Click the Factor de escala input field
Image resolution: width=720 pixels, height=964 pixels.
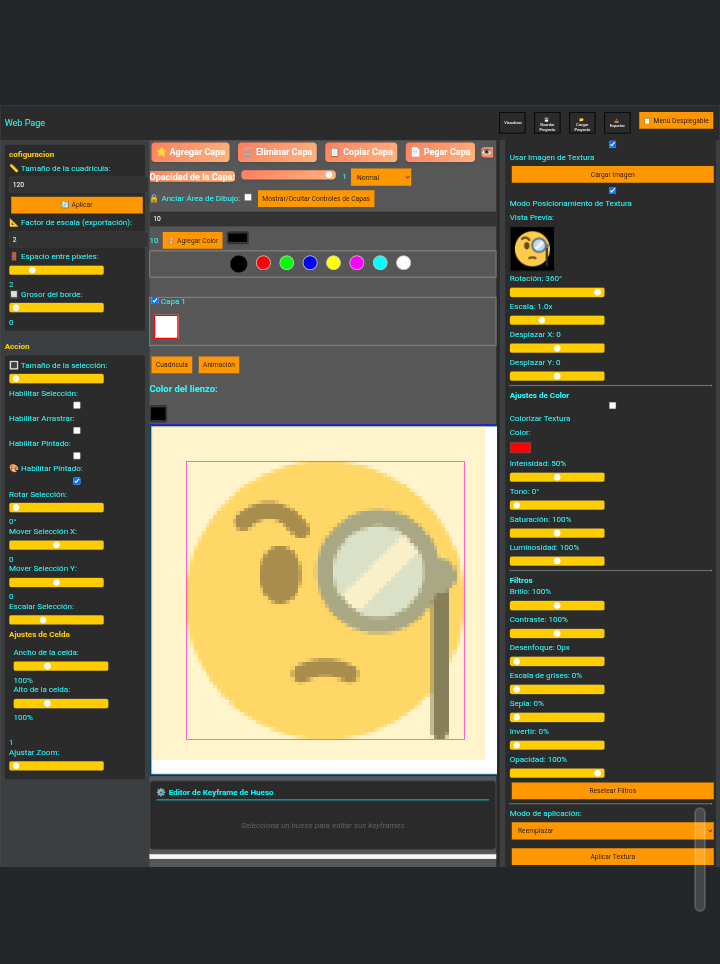(x=77, y=239)
